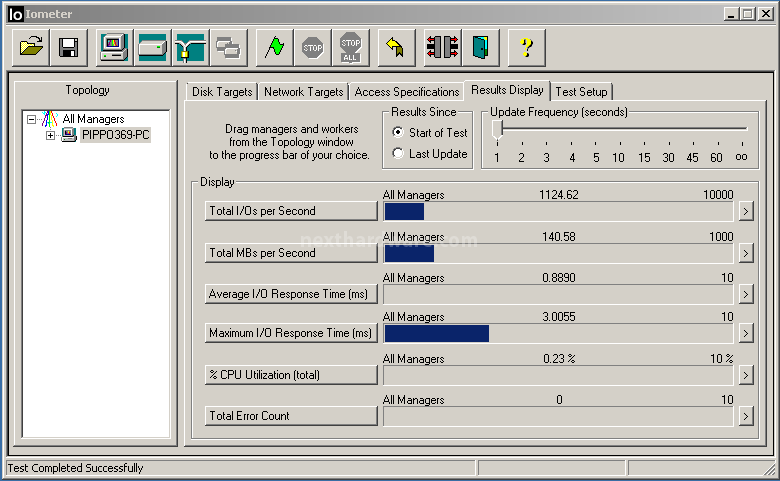Exit Iometer via the door icon
The width and height of the screenshot is (780, 481).
click(480, 48)
